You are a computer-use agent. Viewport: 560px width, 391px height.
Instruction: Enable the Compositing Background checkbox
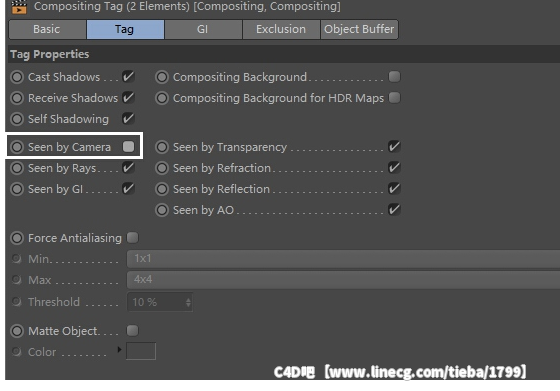394,76
